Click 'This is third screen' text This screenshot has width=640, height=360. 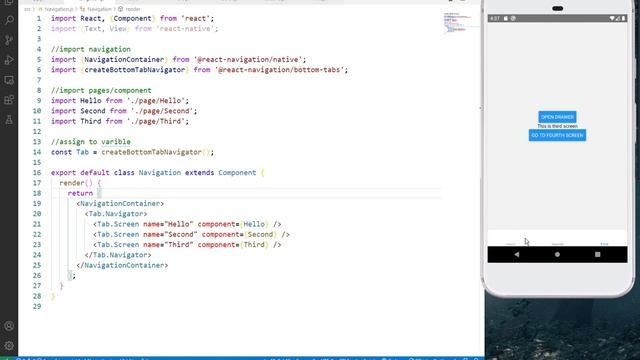tap(557, 126)
